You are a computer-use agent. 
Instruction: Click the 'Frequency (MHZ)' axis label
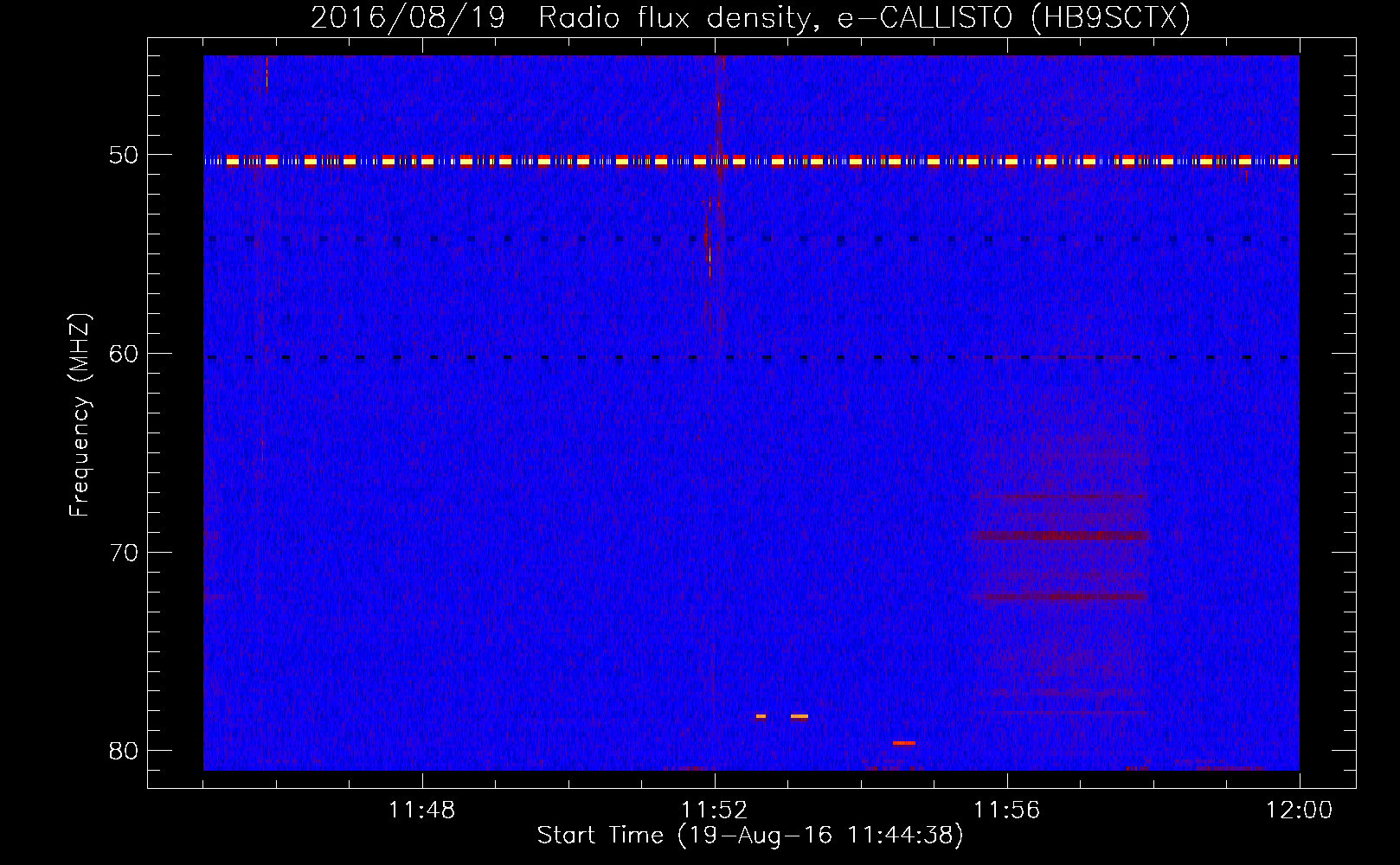pyautogui.click(x=80, y=415)
